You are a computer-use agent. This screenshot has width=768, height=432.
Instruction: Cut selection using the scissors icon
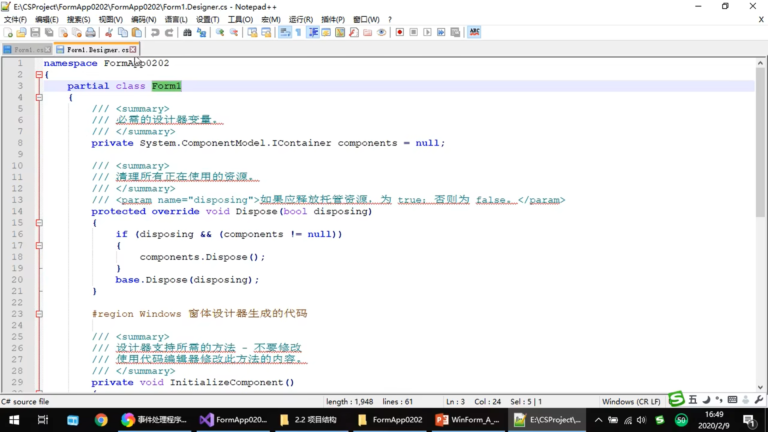pyautogui.click(x=109, y=32)
